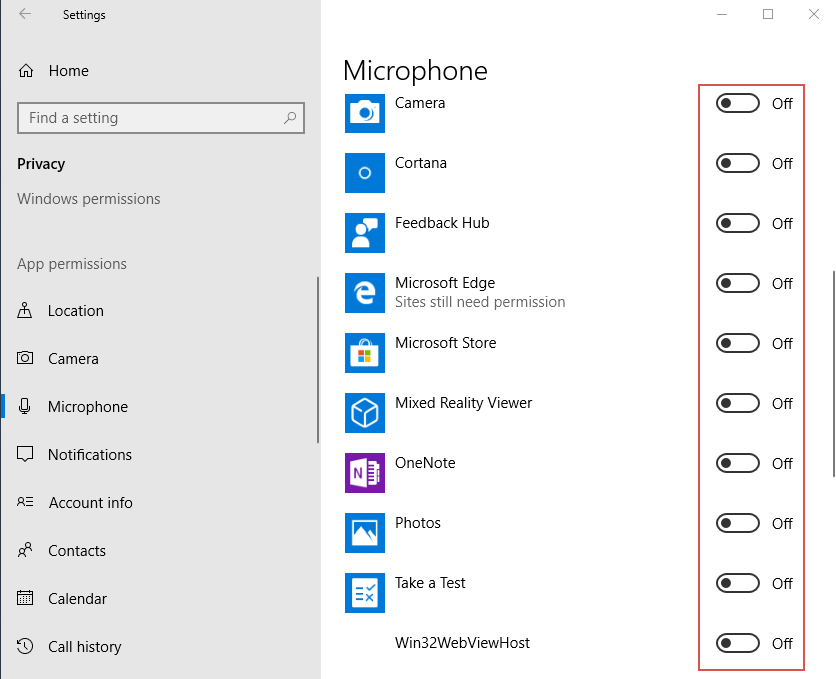Click the Location pin icon in sidebar
Viewport: 836px width, 679px height.
25,310
